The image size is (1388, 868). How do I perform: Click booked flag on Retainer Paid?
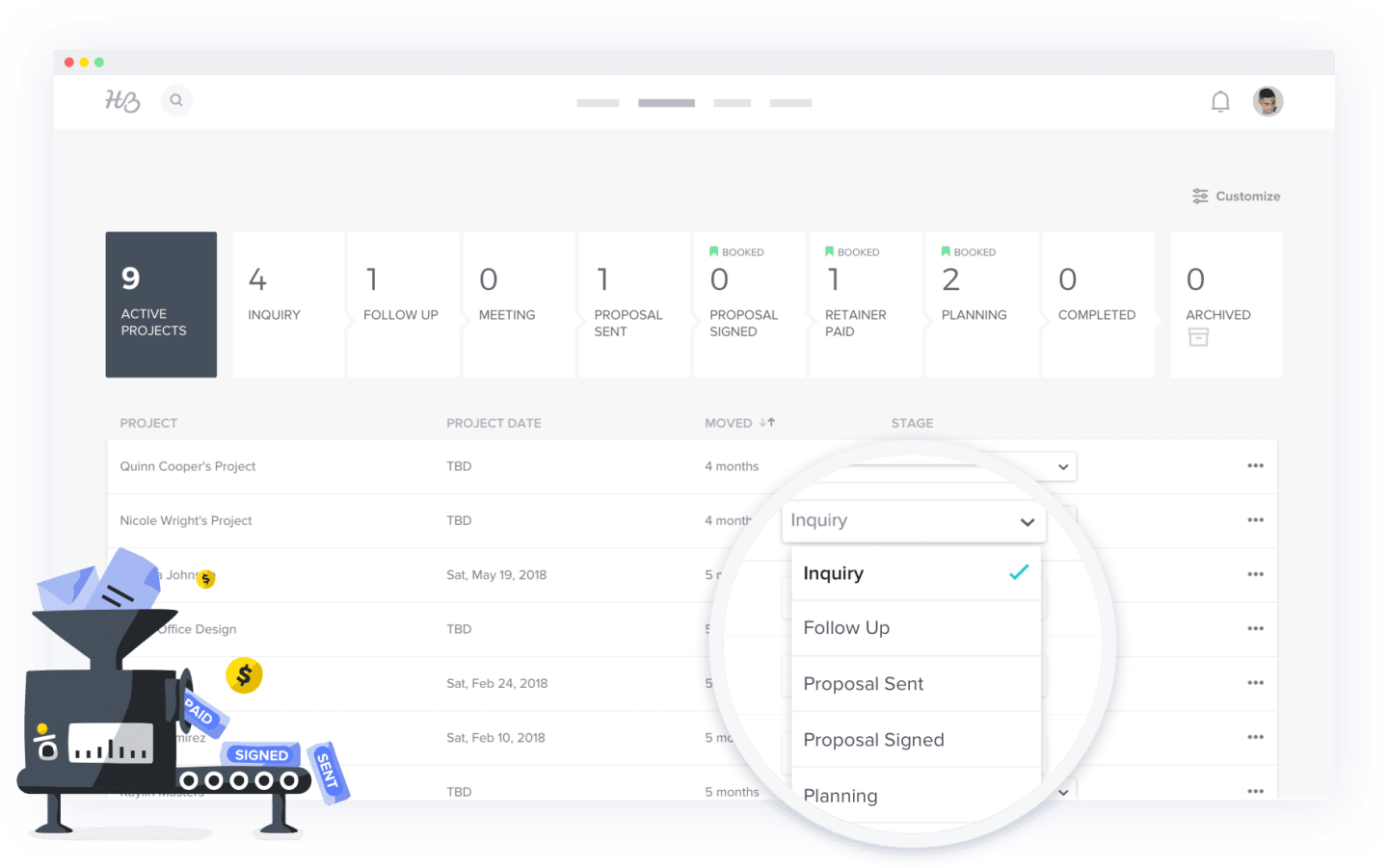pos(829,251)
